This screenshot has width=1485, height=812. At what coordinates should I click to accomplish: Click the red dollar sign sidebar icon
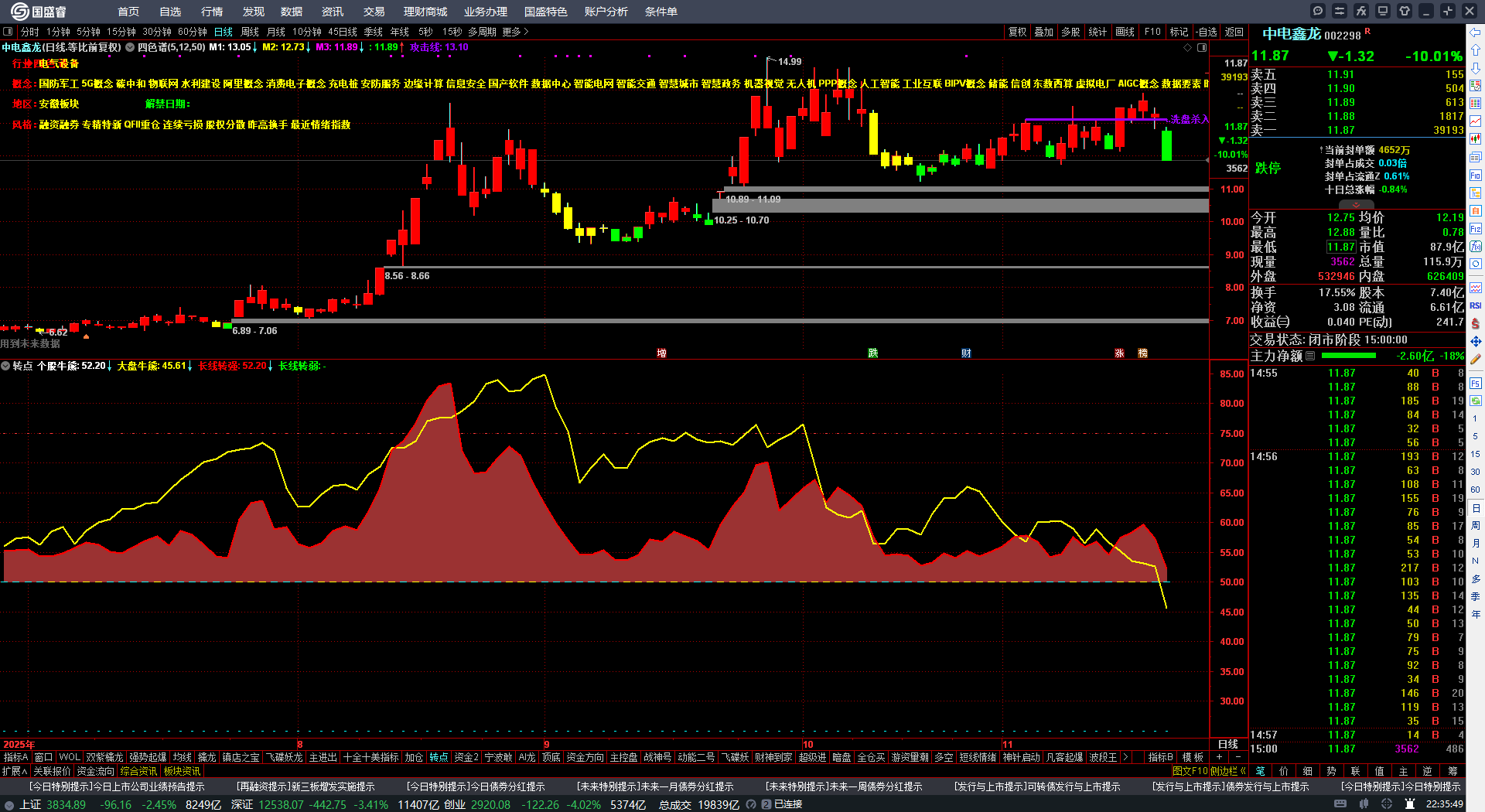tap(1476, 323)
